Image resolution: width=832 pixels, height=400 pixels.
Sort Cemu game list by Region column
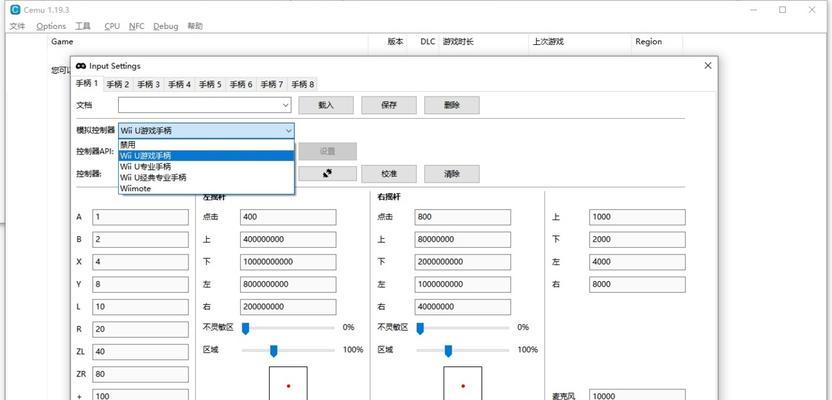[x=656, y=41]
